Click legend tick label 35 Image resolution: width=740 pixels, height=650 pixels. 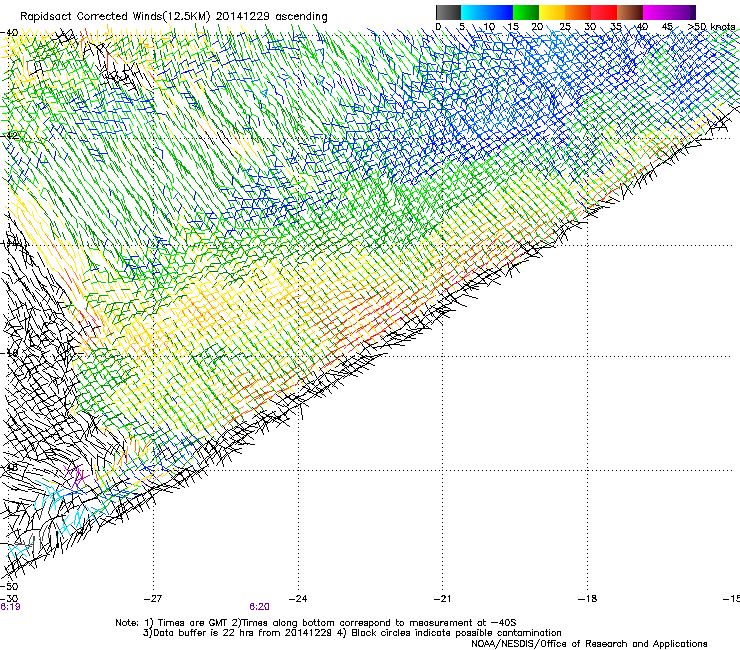coord(616,27)
